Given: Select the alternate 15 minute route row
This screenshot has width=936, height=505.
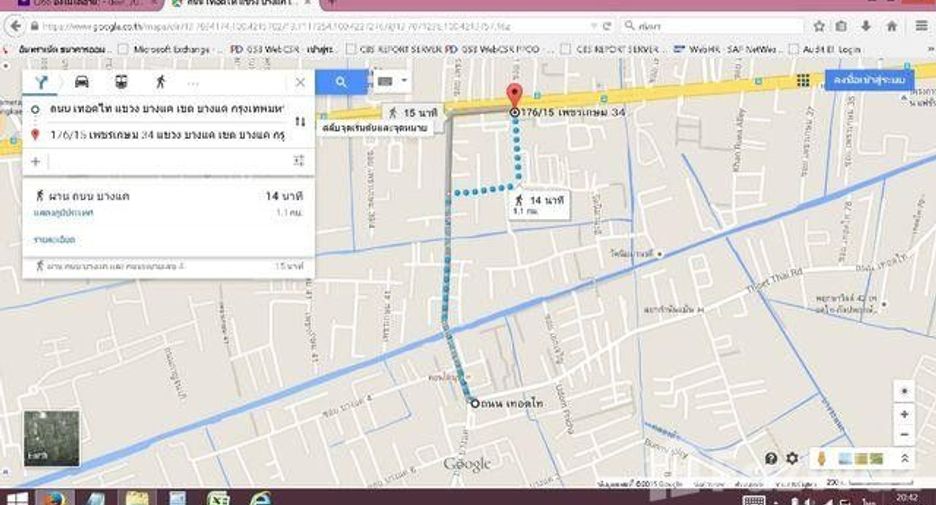Looking at the screenshot, I should tap(168, 266).
